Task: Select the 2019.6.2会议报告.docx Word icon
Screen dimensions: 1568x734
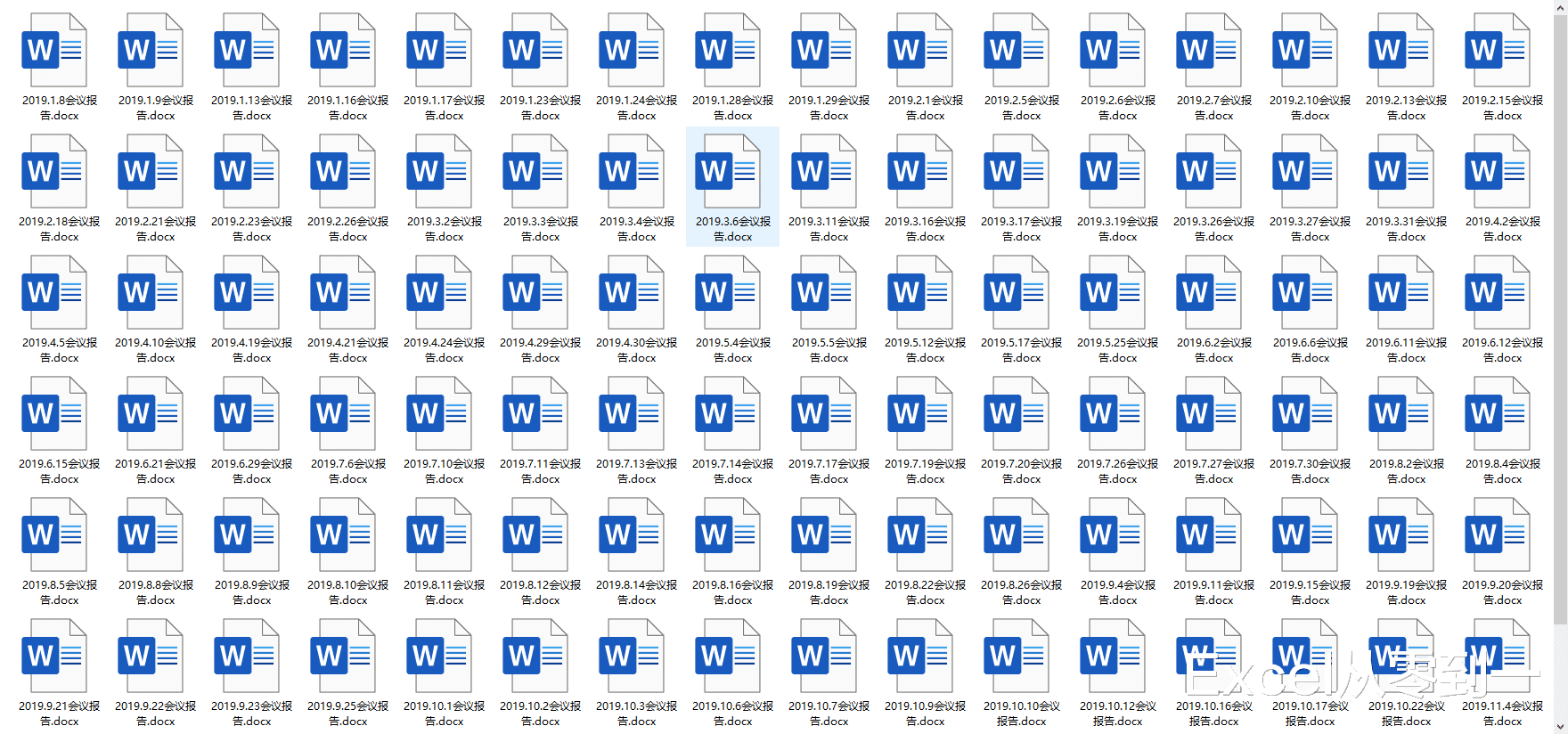Action: (x=1209, y=292)
